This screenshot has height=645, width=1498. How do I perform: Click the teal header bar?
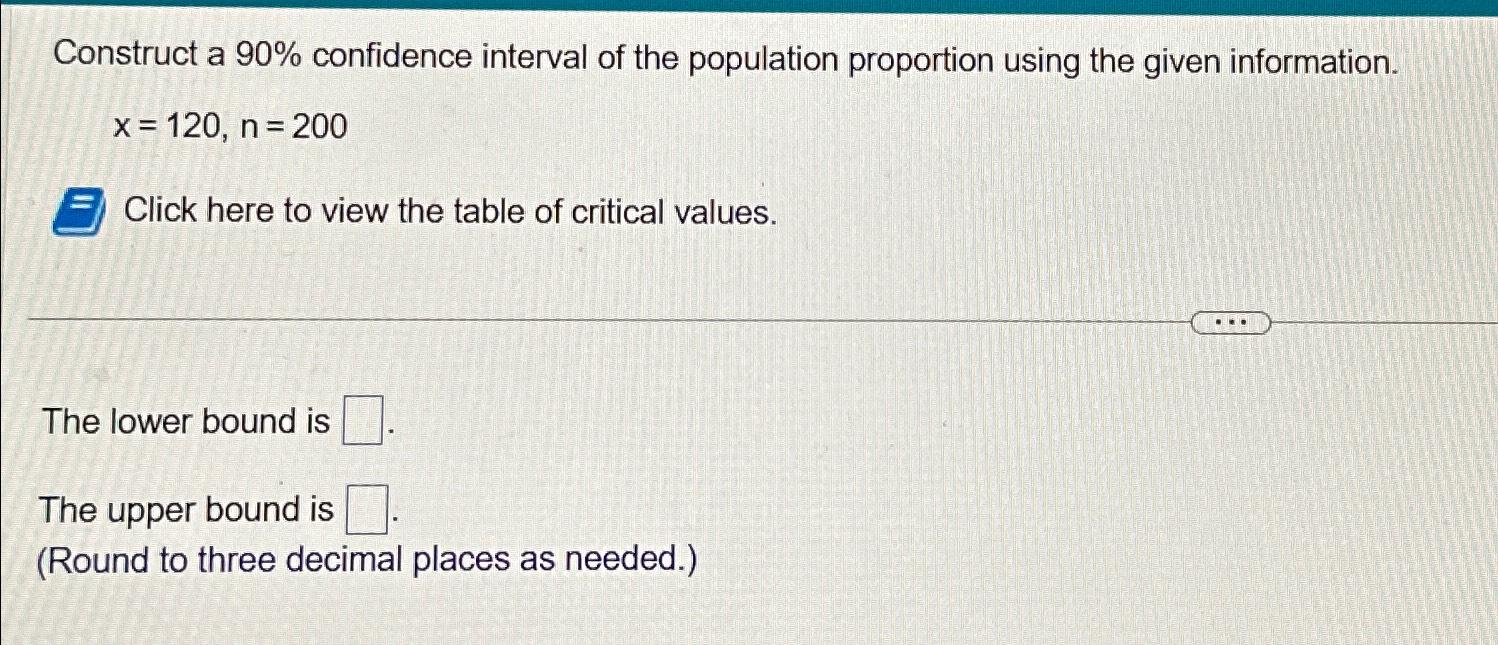749,8
